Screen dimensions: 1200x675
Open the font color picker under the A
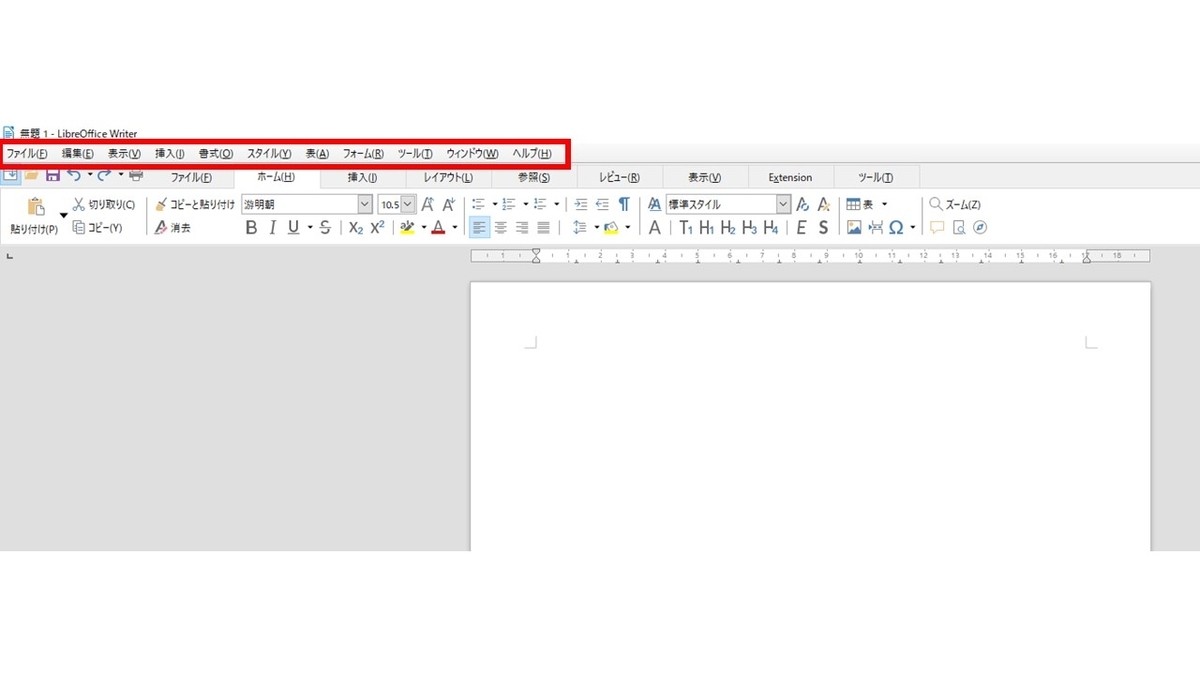tap(455, 227)
